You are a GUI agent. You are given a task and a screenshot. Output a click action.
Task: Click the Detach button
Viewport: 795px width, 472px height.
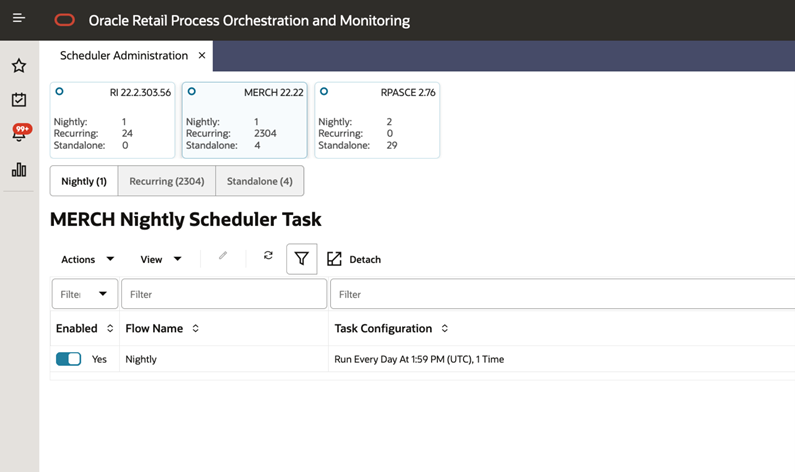354,259
